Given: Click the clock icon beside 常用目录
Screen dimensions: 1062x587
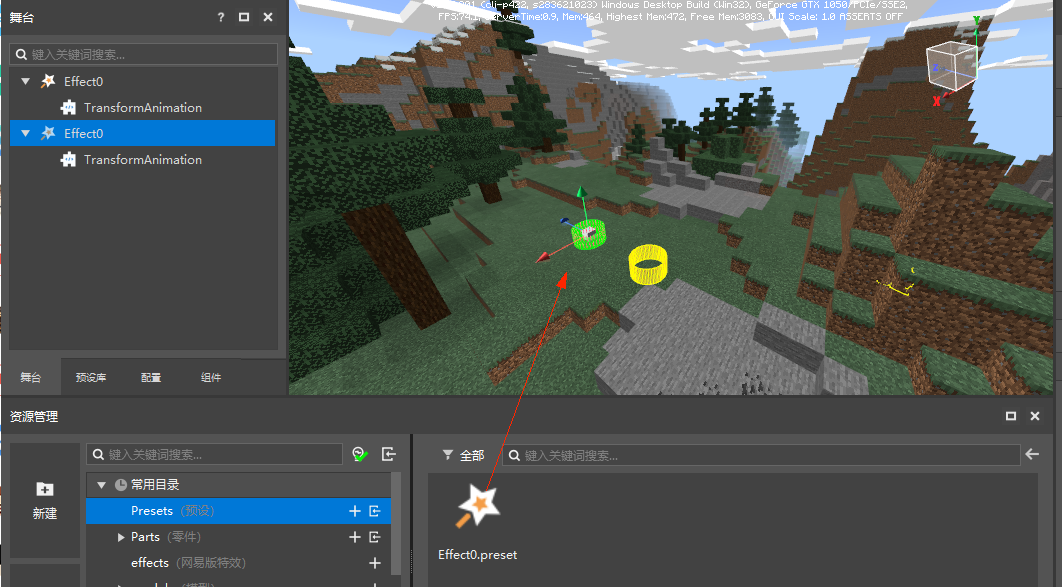Looking at the screenshot, I should pos(121,485).
